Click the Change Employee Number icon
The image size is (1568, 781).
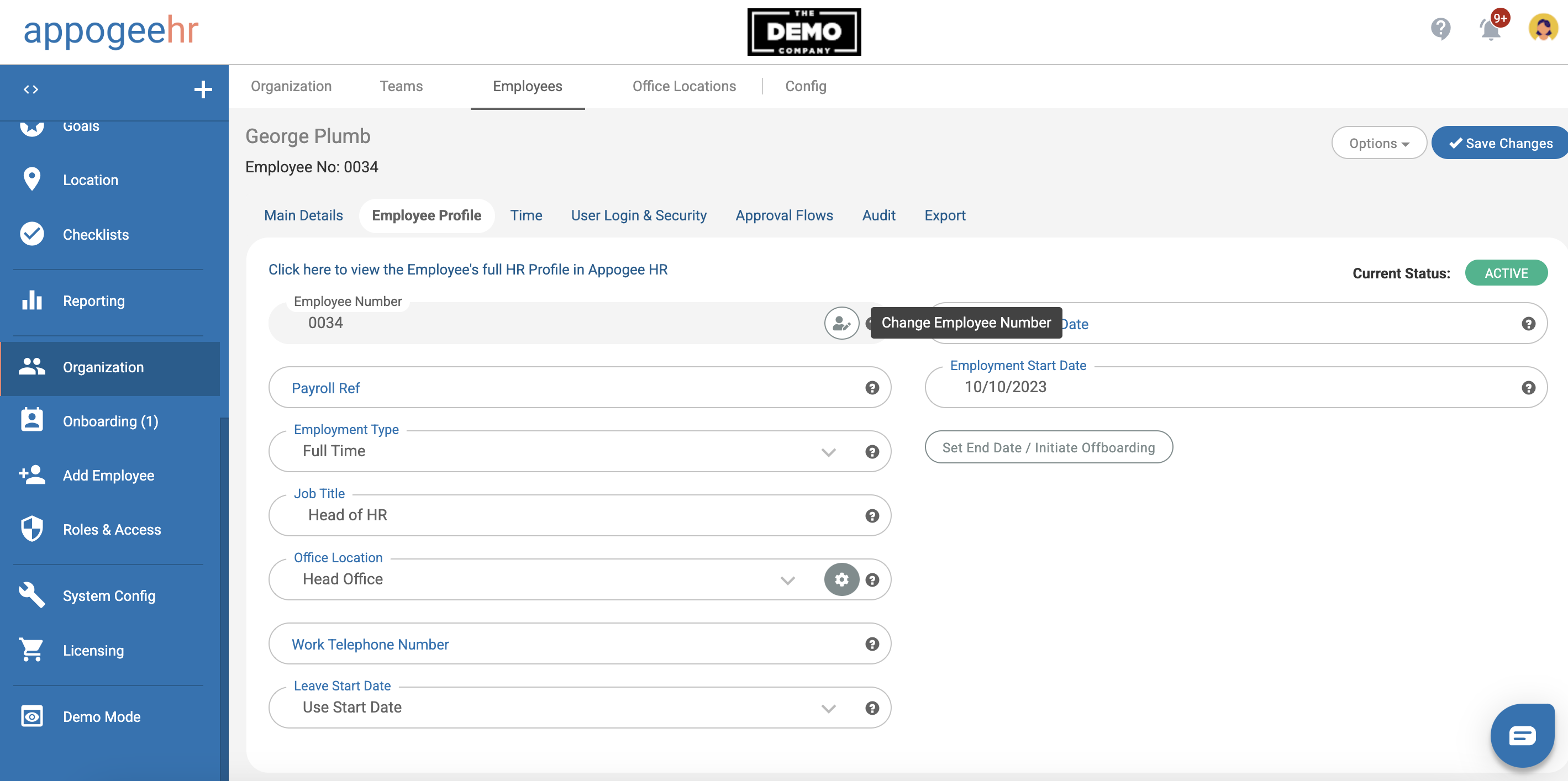click(x=841, y=323)
